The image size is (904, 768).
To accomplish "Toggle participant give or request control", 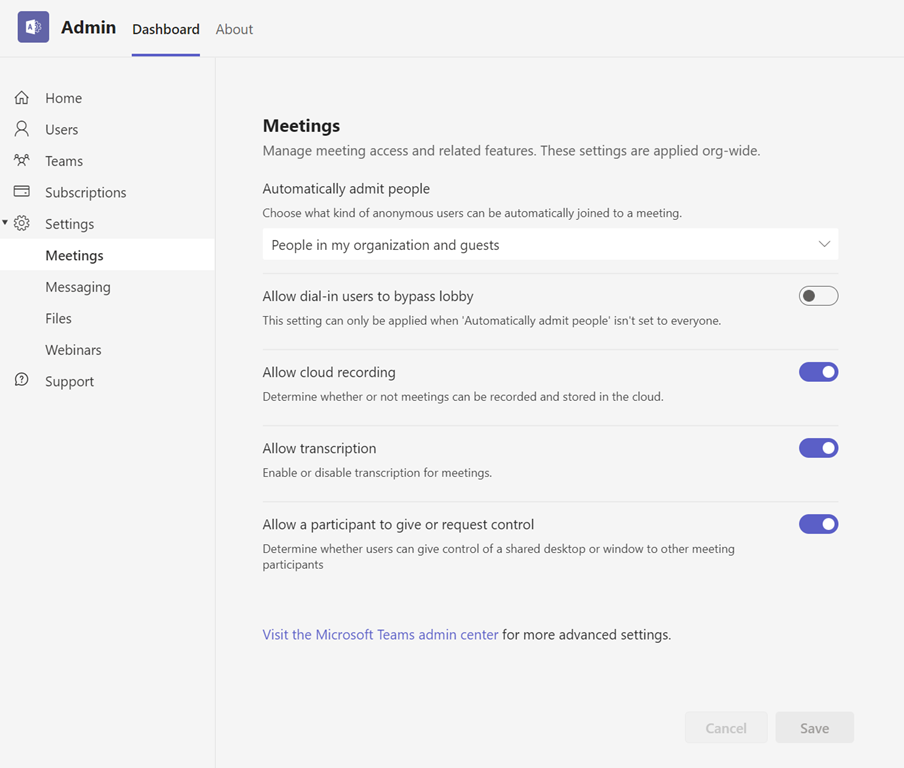I will point(817,524).
